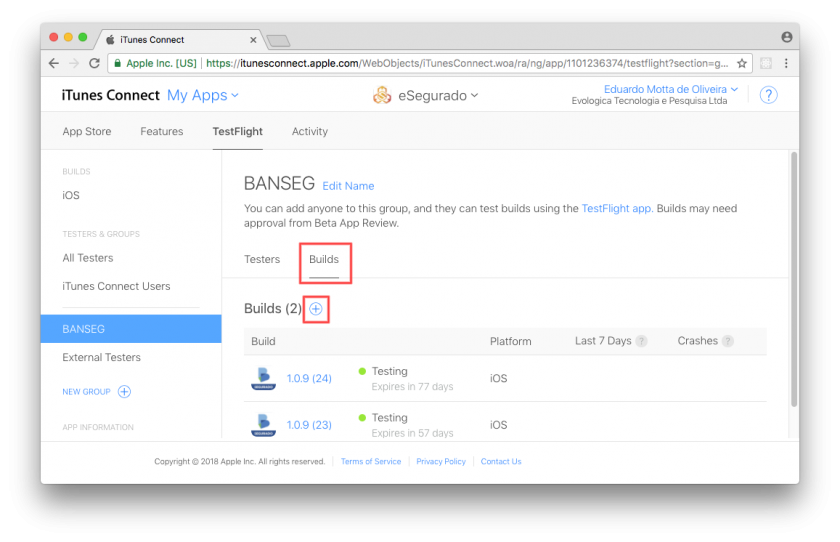Click the browser reload icon
Screen dimensions: 840x542
94,63
